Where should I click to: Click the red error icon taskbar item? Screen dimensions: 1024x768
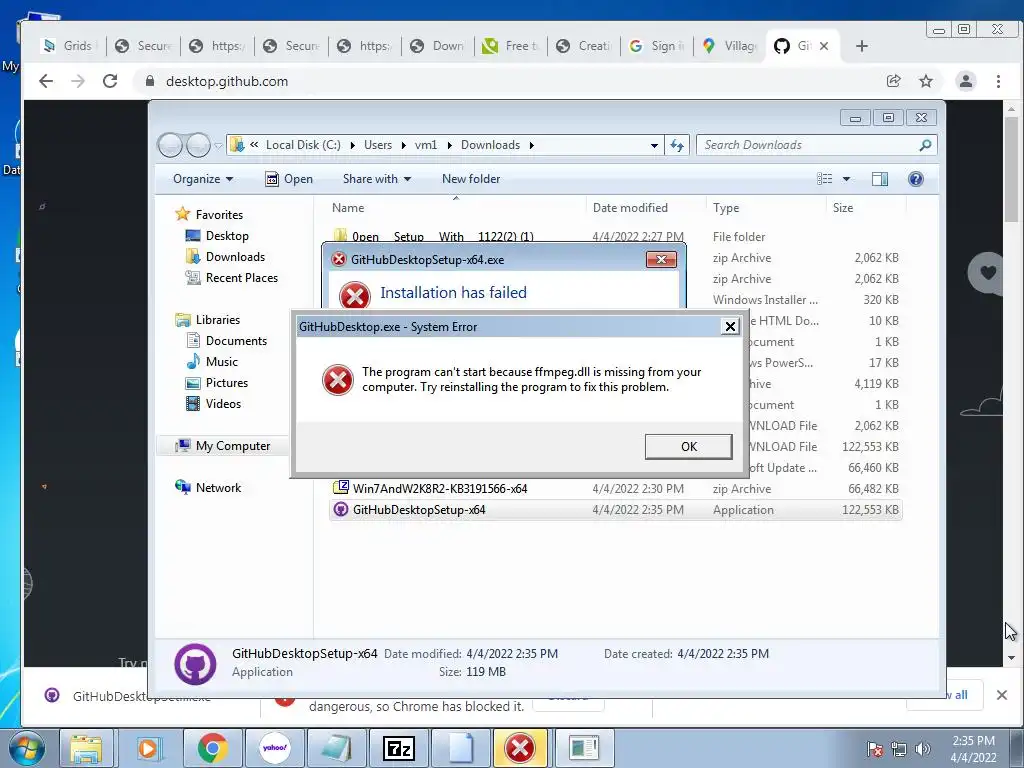coord(520,748)
